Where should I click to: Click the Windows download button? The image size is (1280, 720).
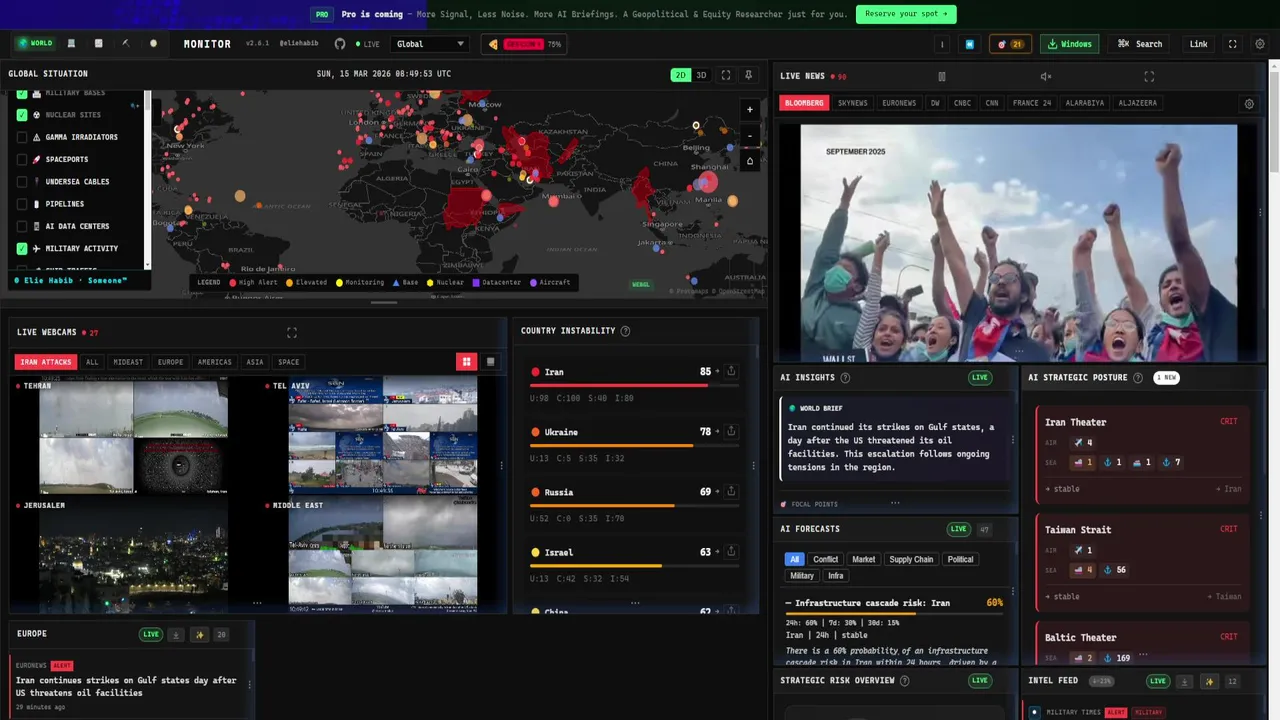tap(1070, 44)
